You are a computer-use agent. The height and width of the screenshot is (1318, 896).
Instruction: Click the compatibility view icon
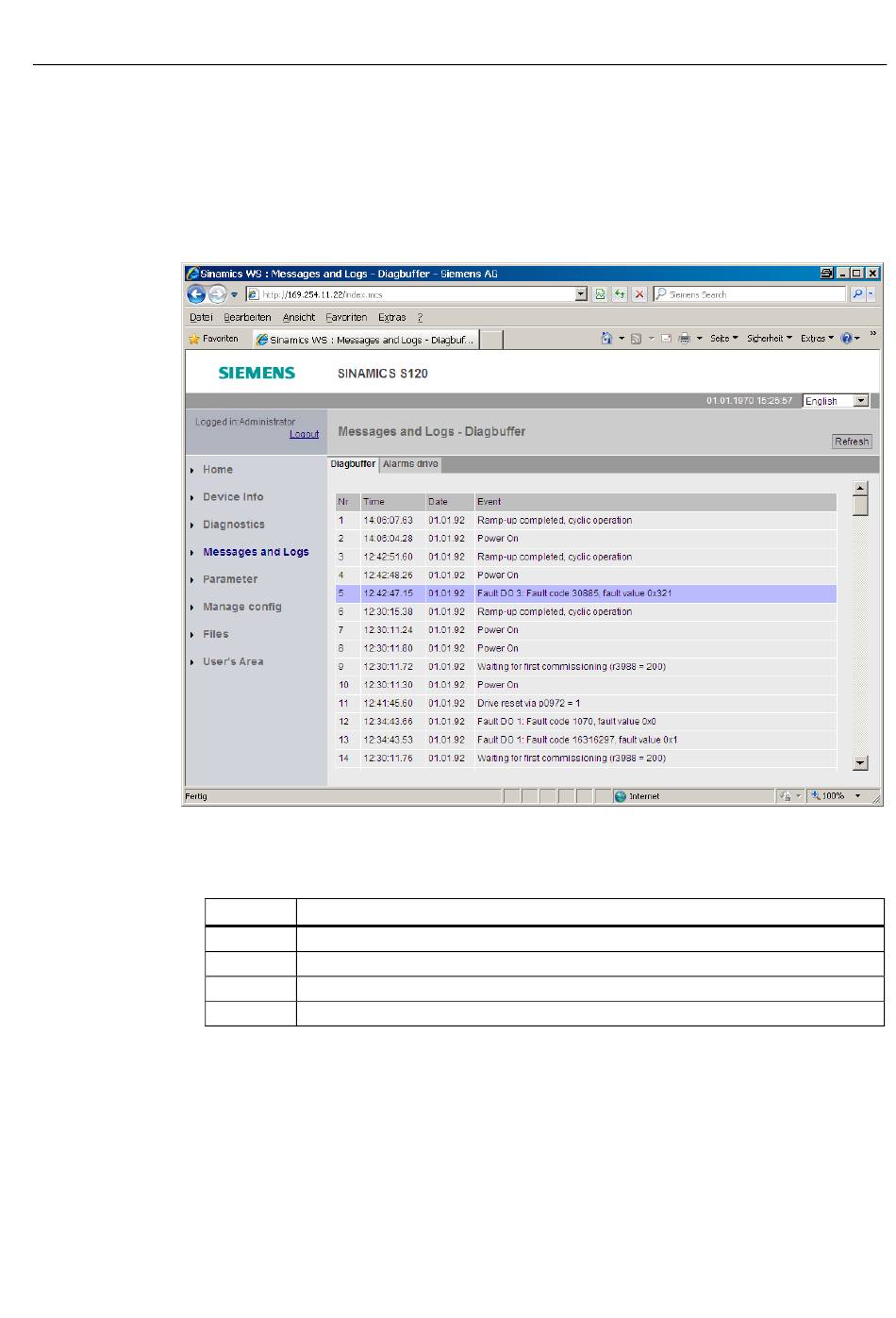tap(600, 294)
